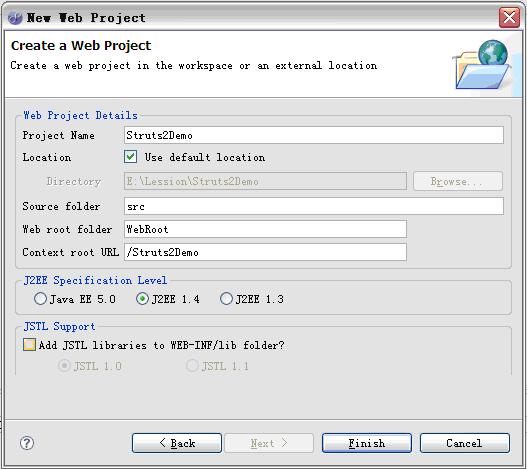Click the MyEclipse title bar icon
This screenshot has height=469, width=527.
pos(15,18)
